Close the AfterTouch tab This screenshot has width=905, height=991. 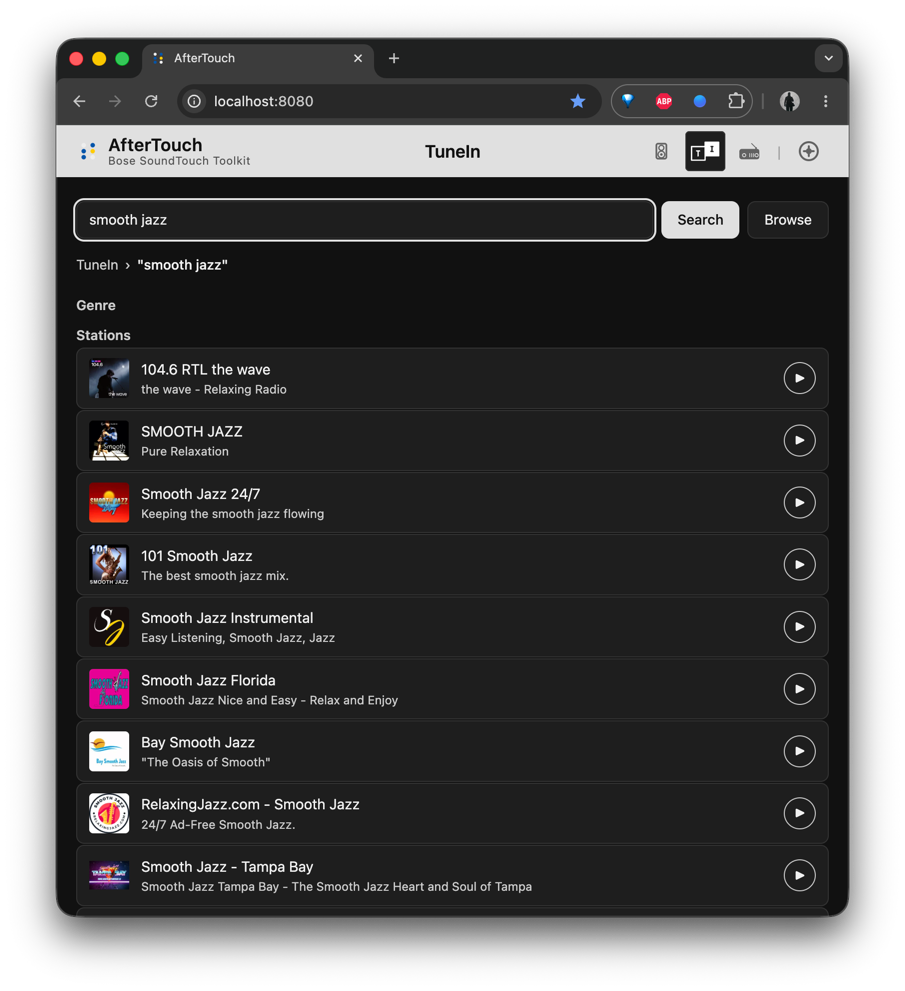(x=358, y=58)
